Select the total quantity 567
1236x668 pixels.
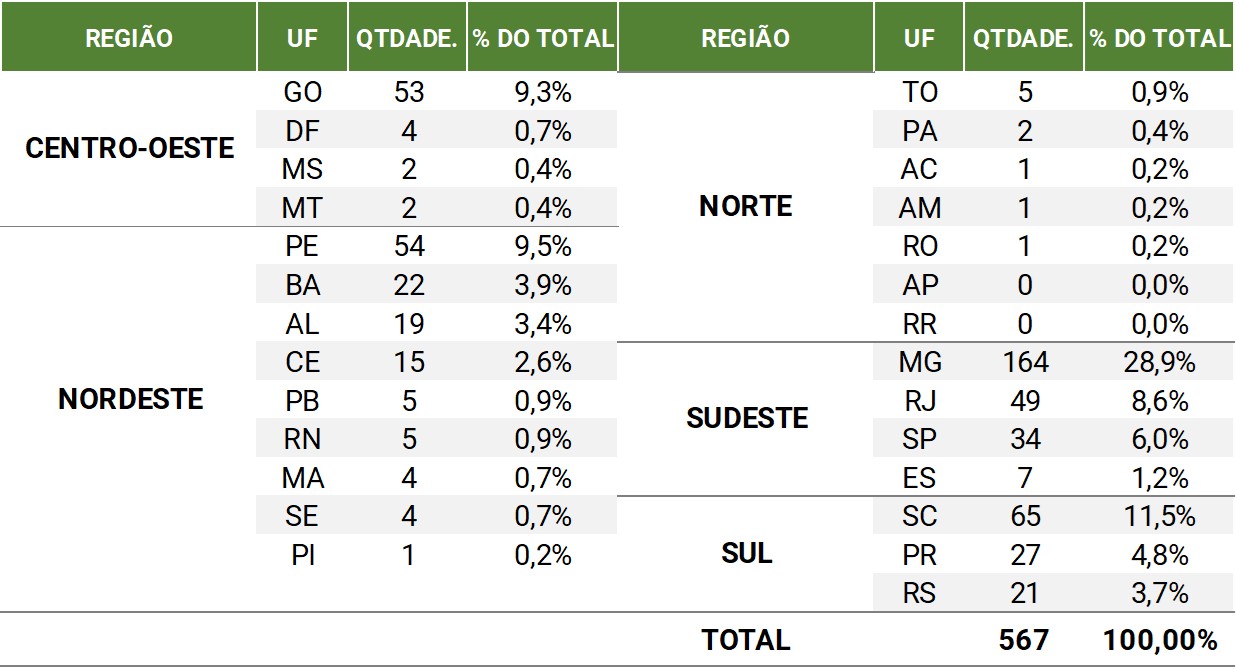1024,639
